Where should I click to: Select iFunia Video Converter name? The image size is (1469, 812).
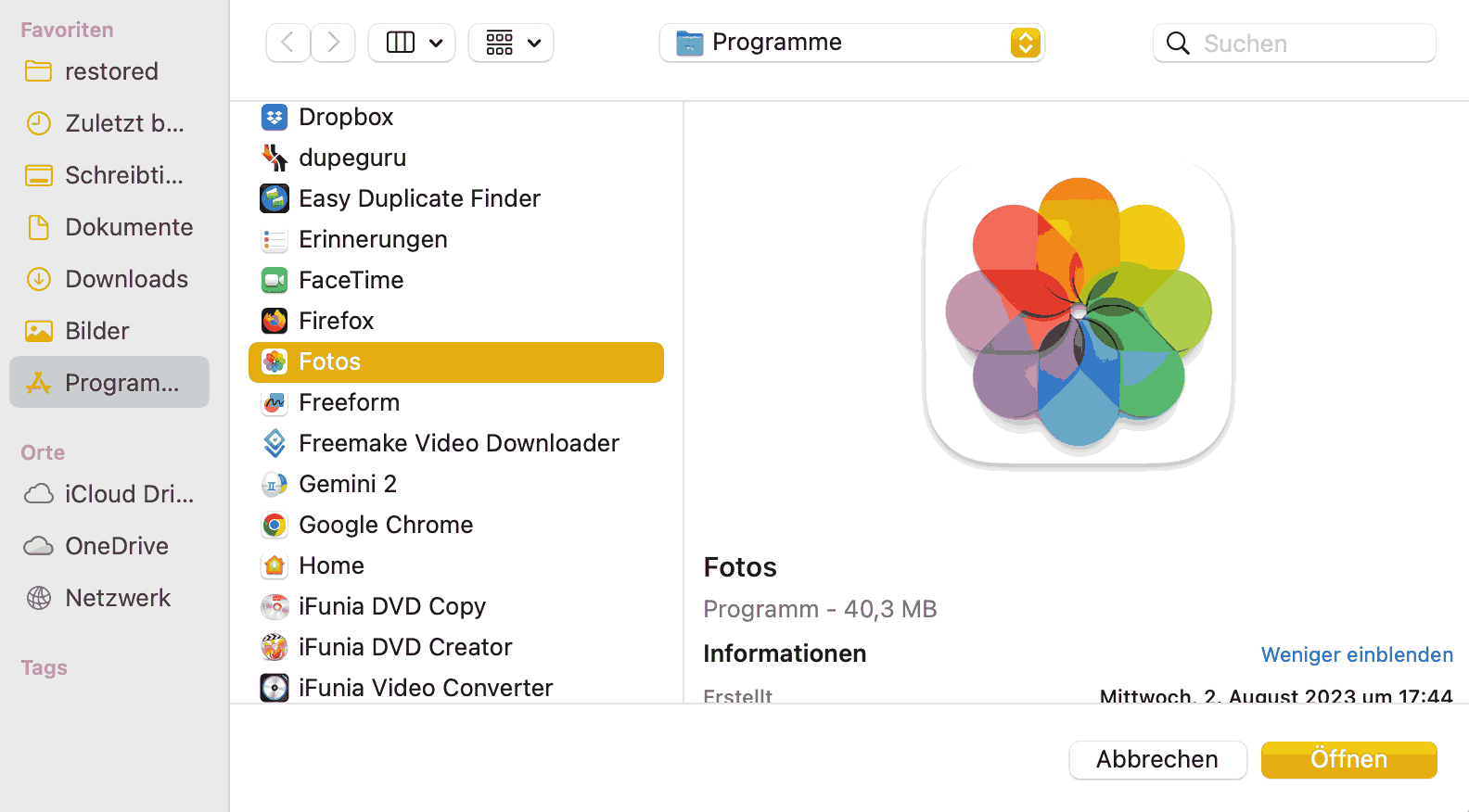coord(426,688)
